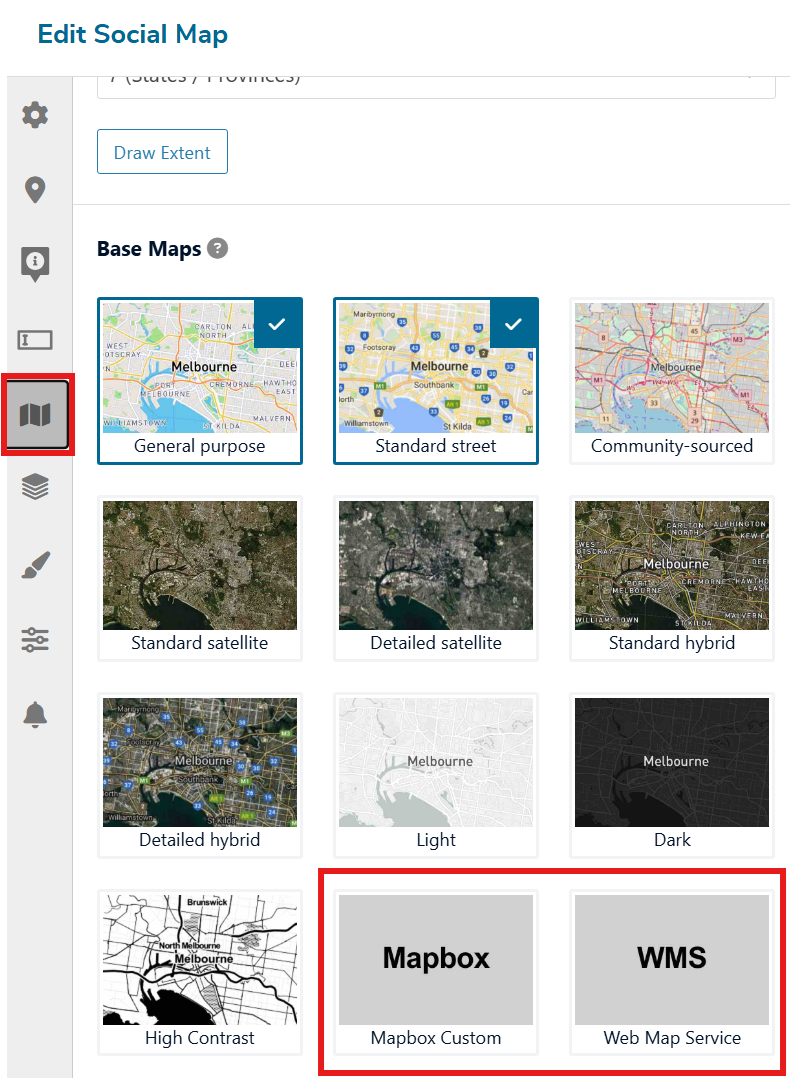
Task: Open the sliders filter sidebar icon
Action: (x=36, y=640)
